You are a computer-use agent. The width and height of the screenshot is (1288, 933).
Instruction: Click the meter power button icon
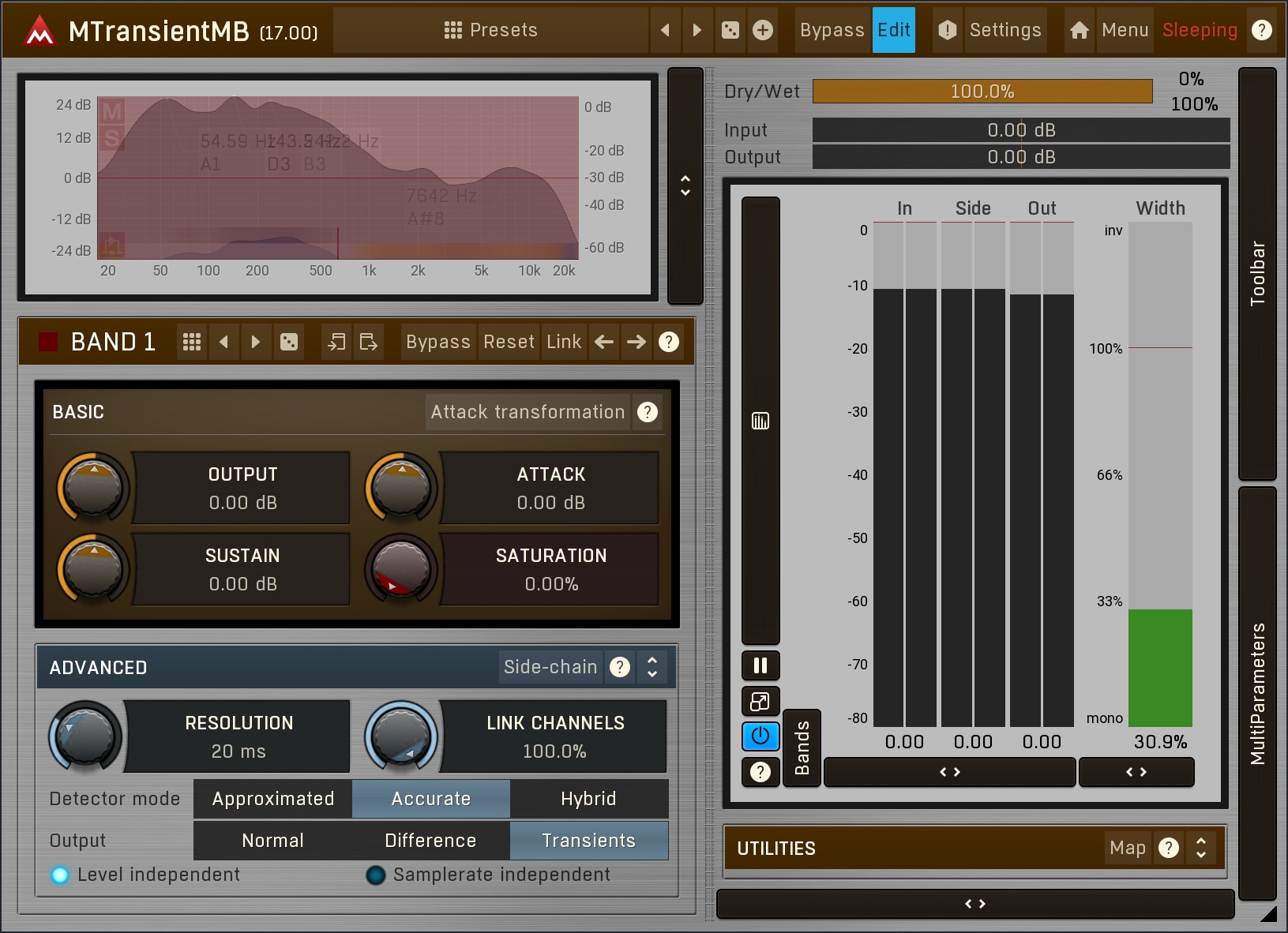(x=760, y=736)
